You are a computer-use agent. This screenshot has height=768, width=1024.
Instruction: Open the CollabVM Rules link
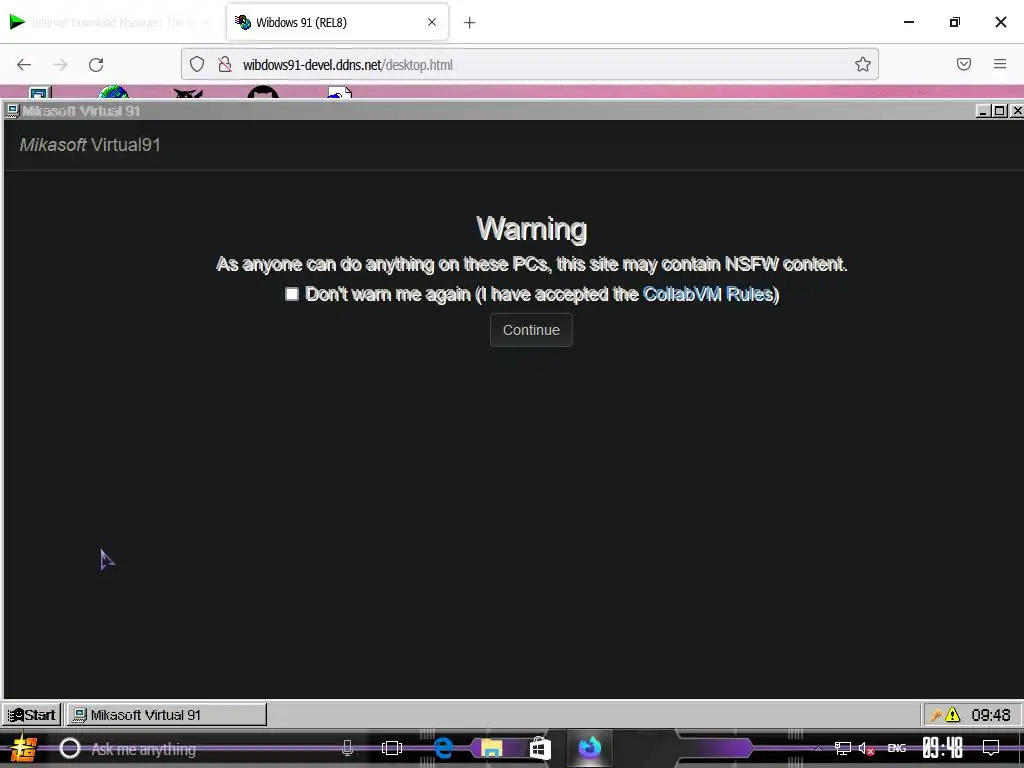[708, 294]
